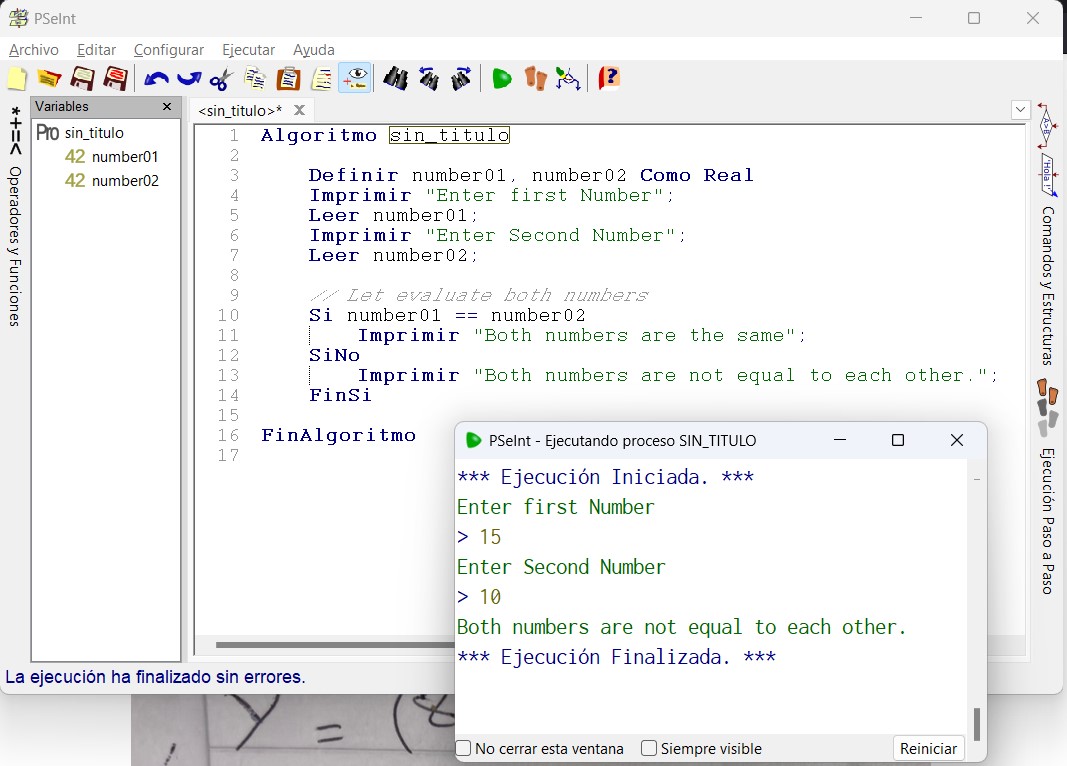The image size is (1067, 766).
Task: Save the algorithm with the floppy disk icon
Action: click(x=82, y=79)
